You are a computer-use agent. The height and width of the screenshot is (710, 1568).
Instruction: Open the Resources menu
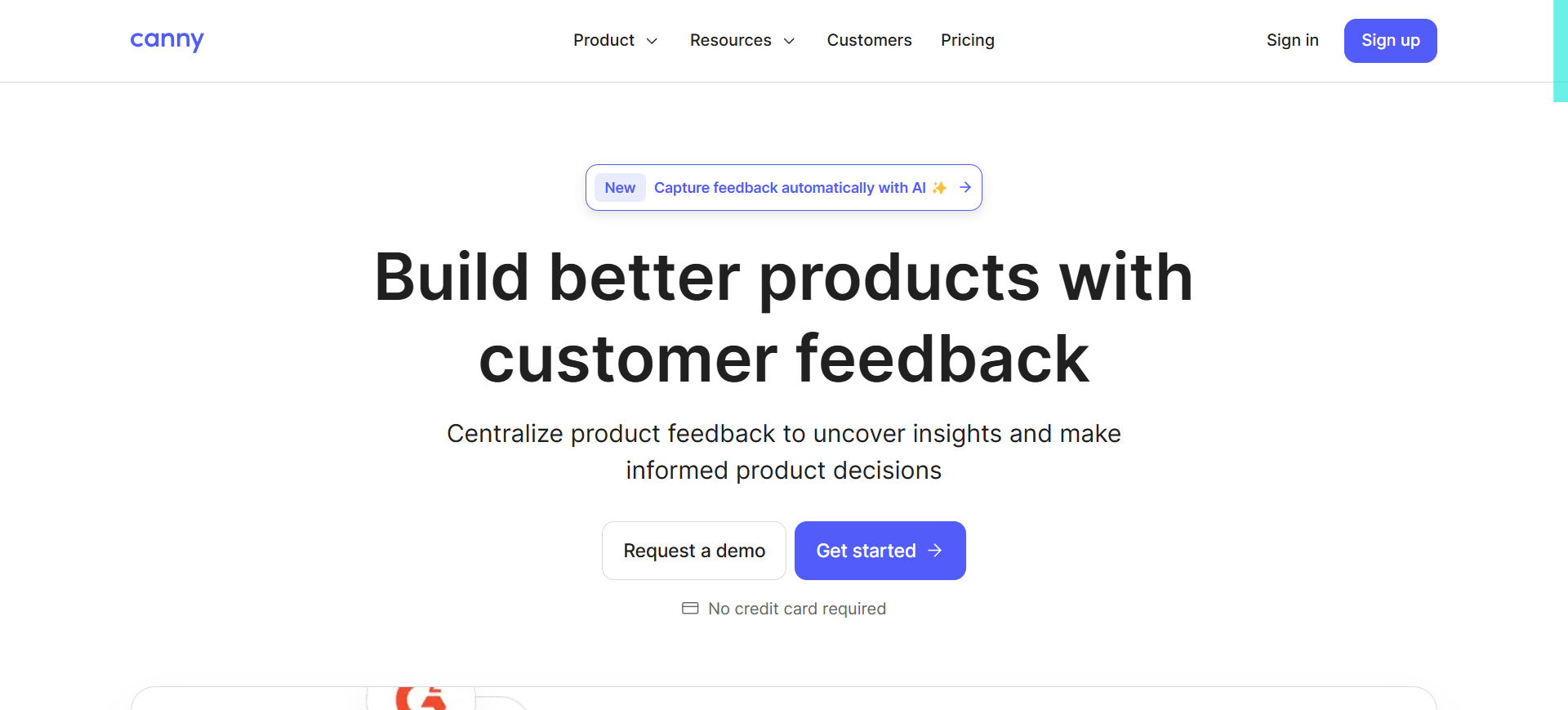pyautogui.click(x=730, y=40)
